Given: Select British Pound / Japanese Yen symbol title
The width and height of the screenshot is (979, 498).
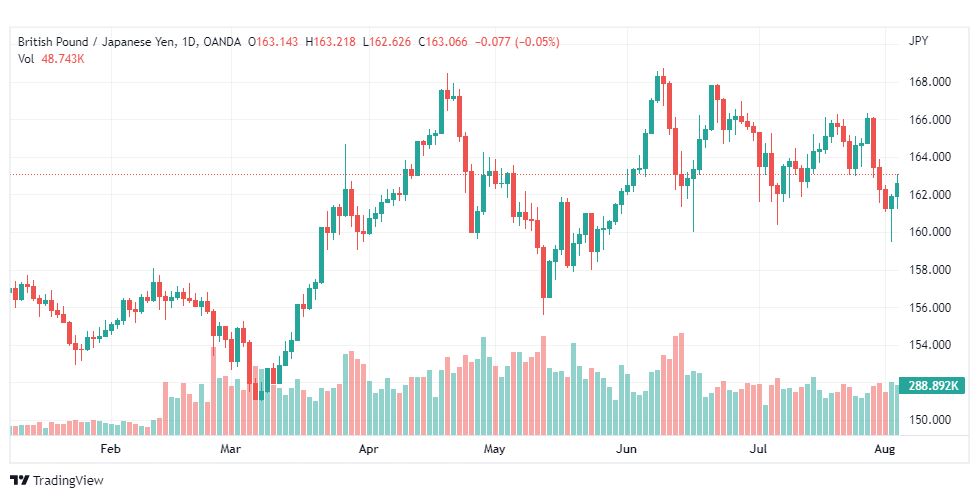Looking at the screenshot, I should (x=96, y=42).
